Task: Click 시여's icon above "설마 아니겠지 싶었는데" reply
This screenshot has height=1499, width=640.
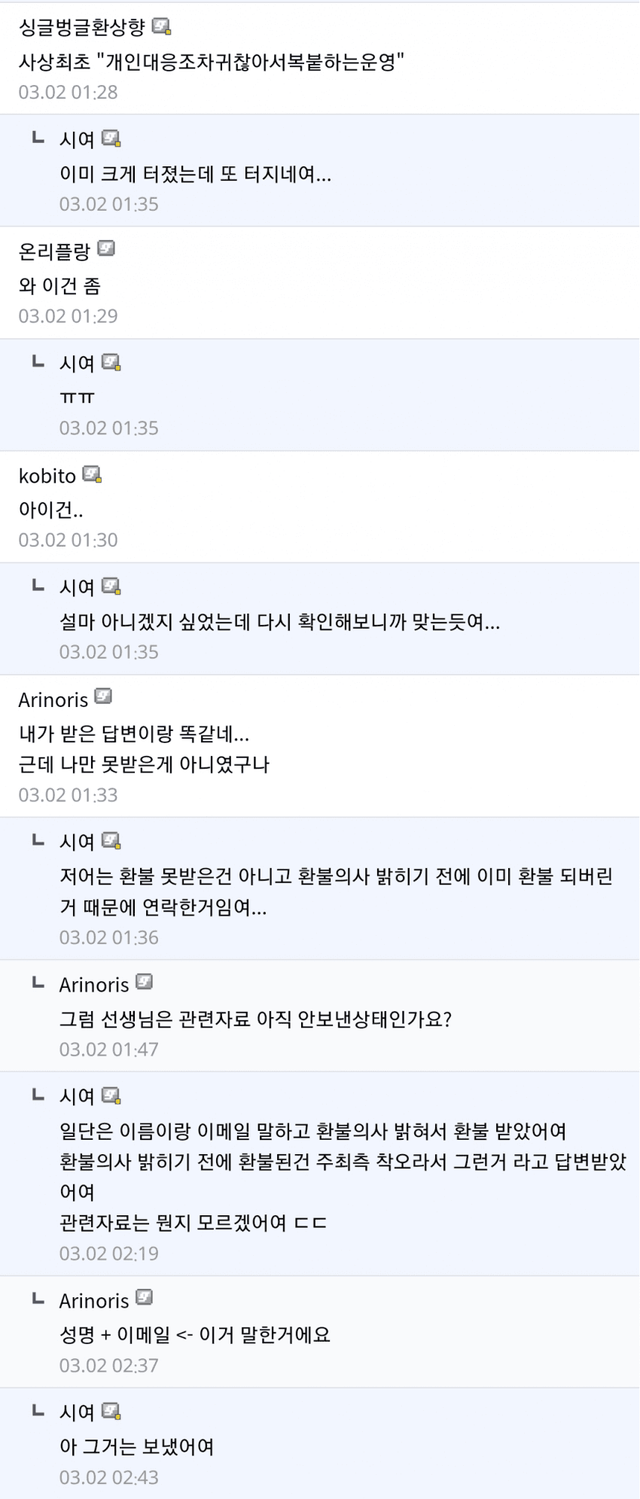Action: coord(111,586)
